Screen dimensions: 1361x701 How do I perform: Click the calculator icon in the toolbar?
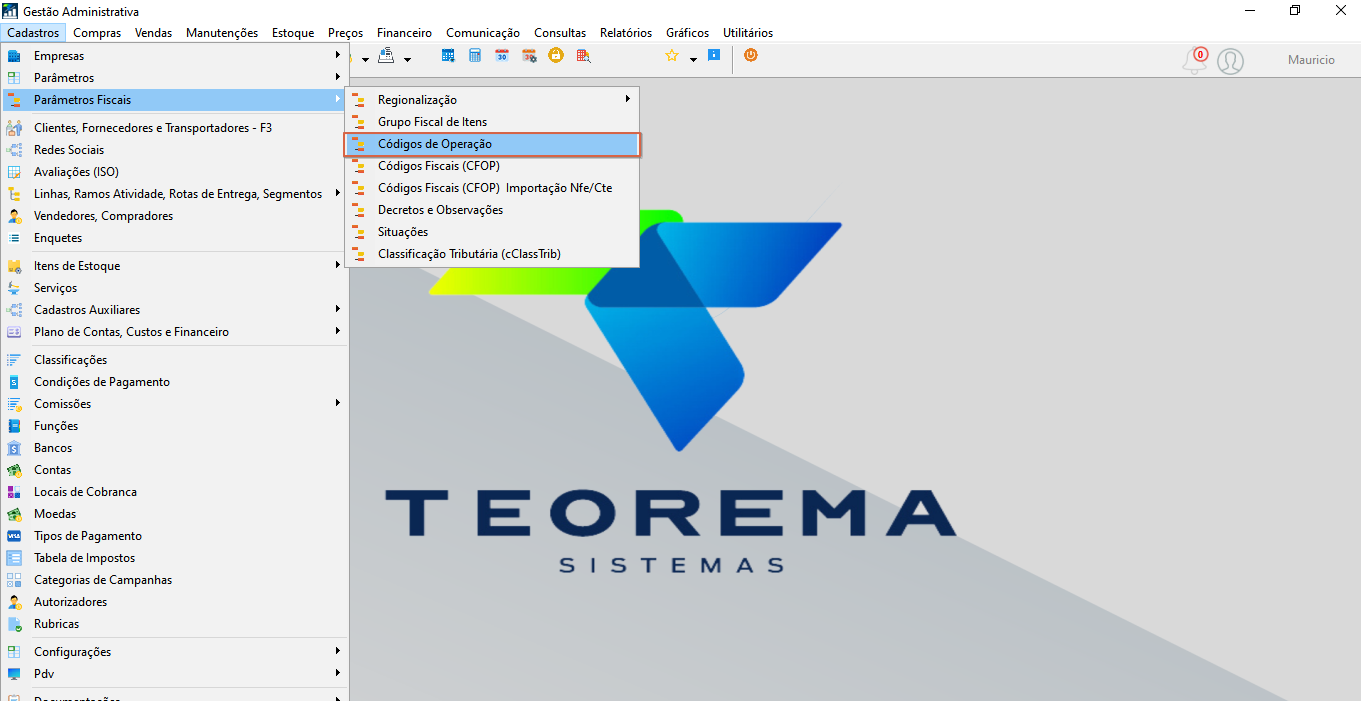coord(476,56)
